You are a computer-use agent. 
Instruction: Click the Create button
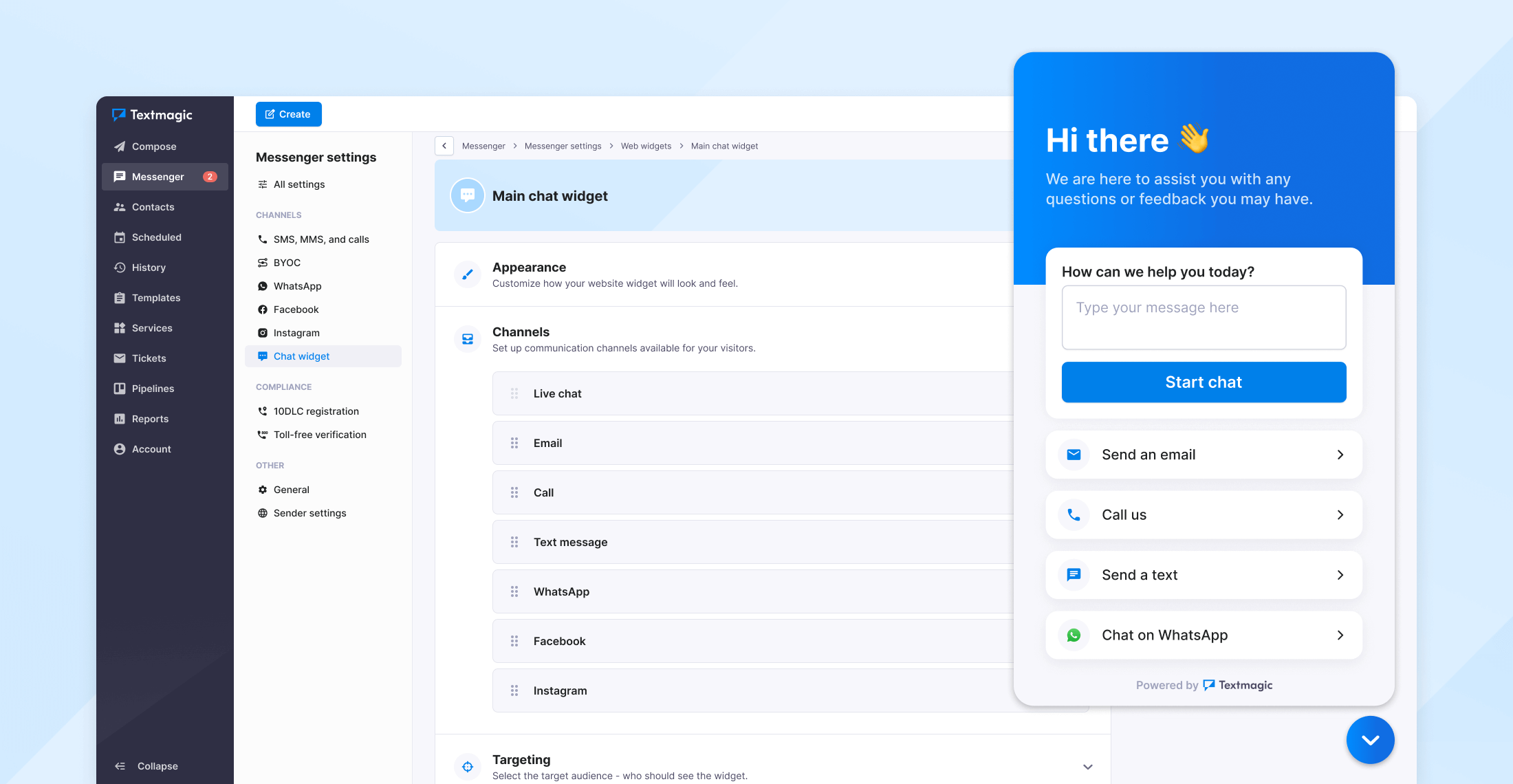(289, 114)
